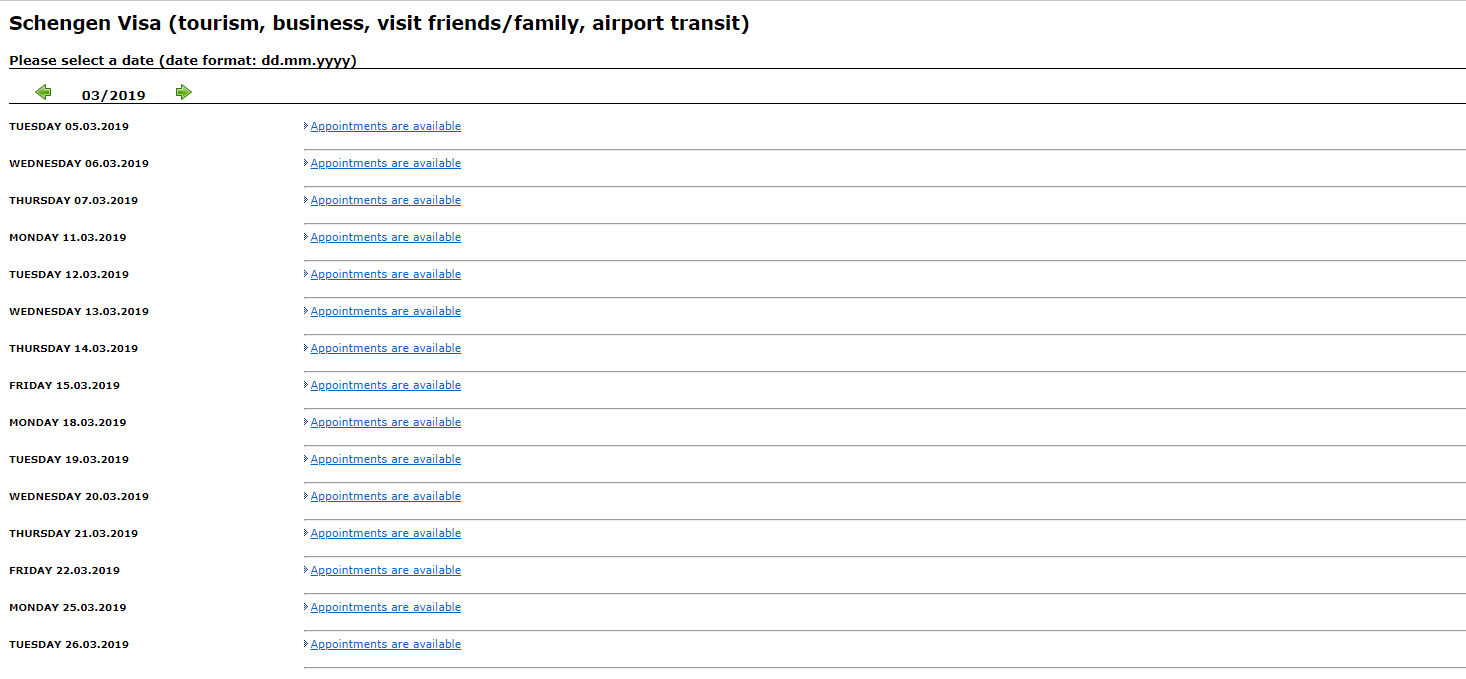The image size is (1466, 679).
Task: Open appointments link for Tuesday 26.03.2019
Action: tap(386, 644)
